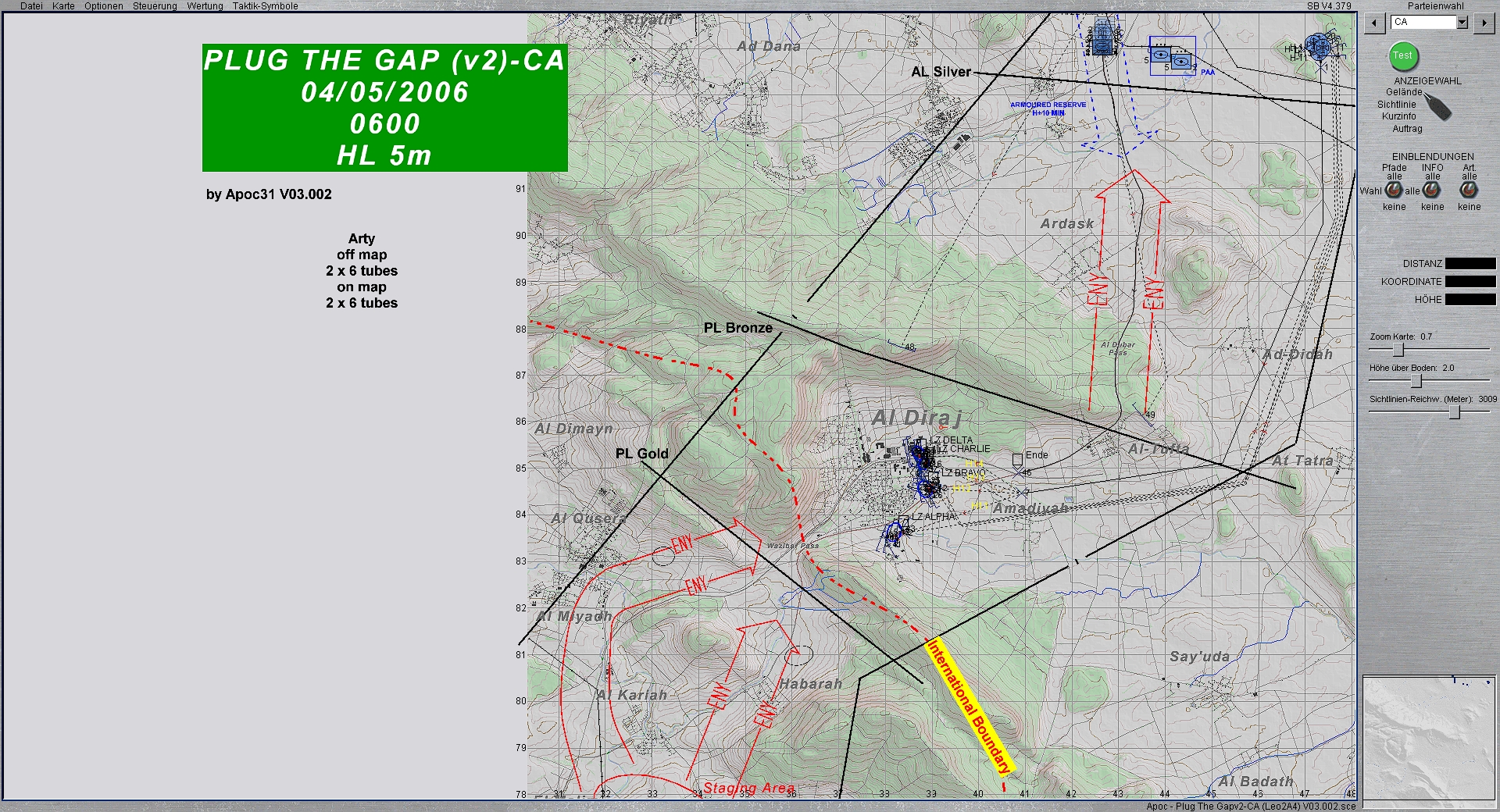Select the helicopter unit icon at top right
This screenshot has width=1500, height=812.
pos(1320,47)
